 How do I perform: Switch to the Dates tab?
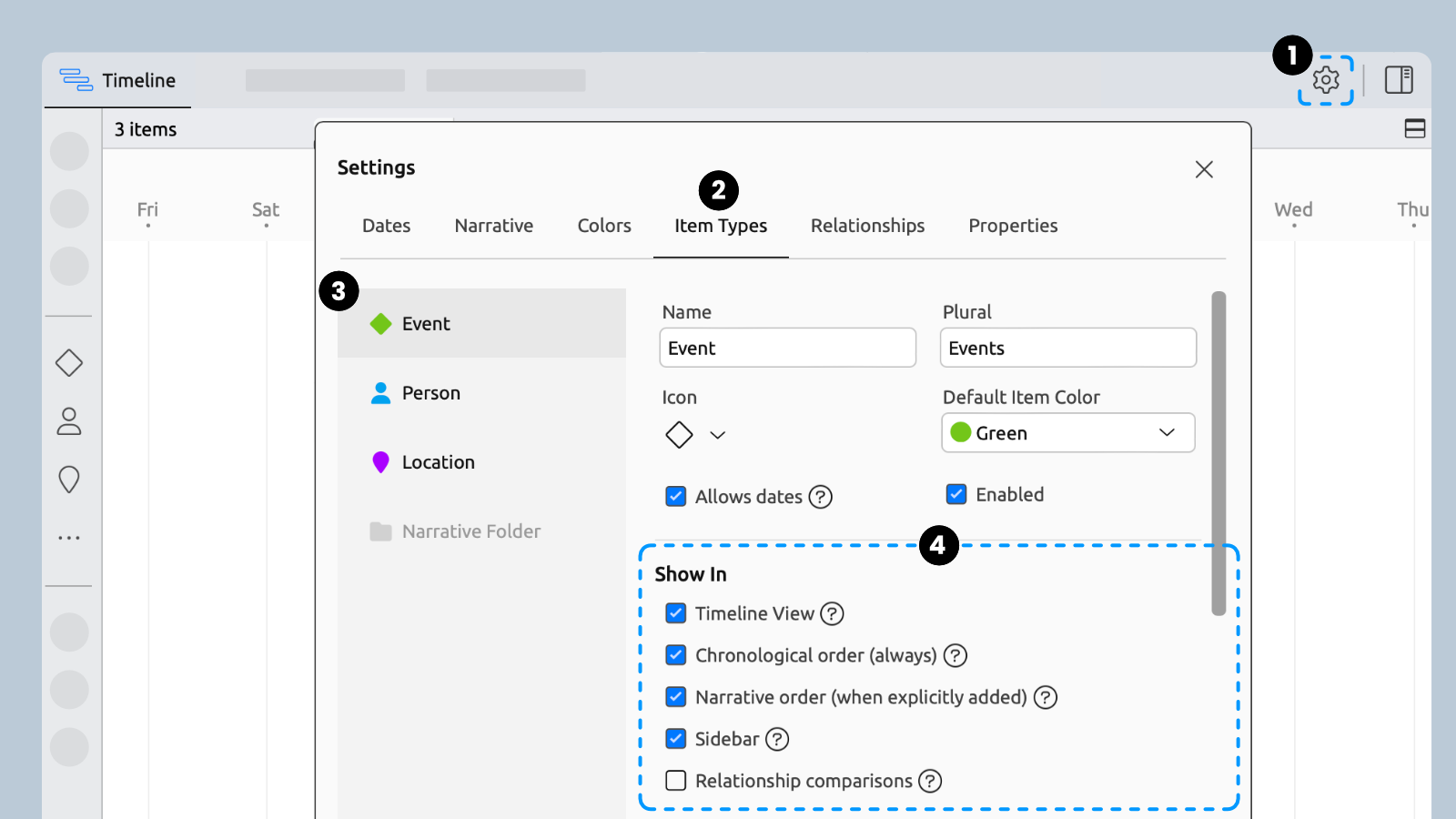386,226
